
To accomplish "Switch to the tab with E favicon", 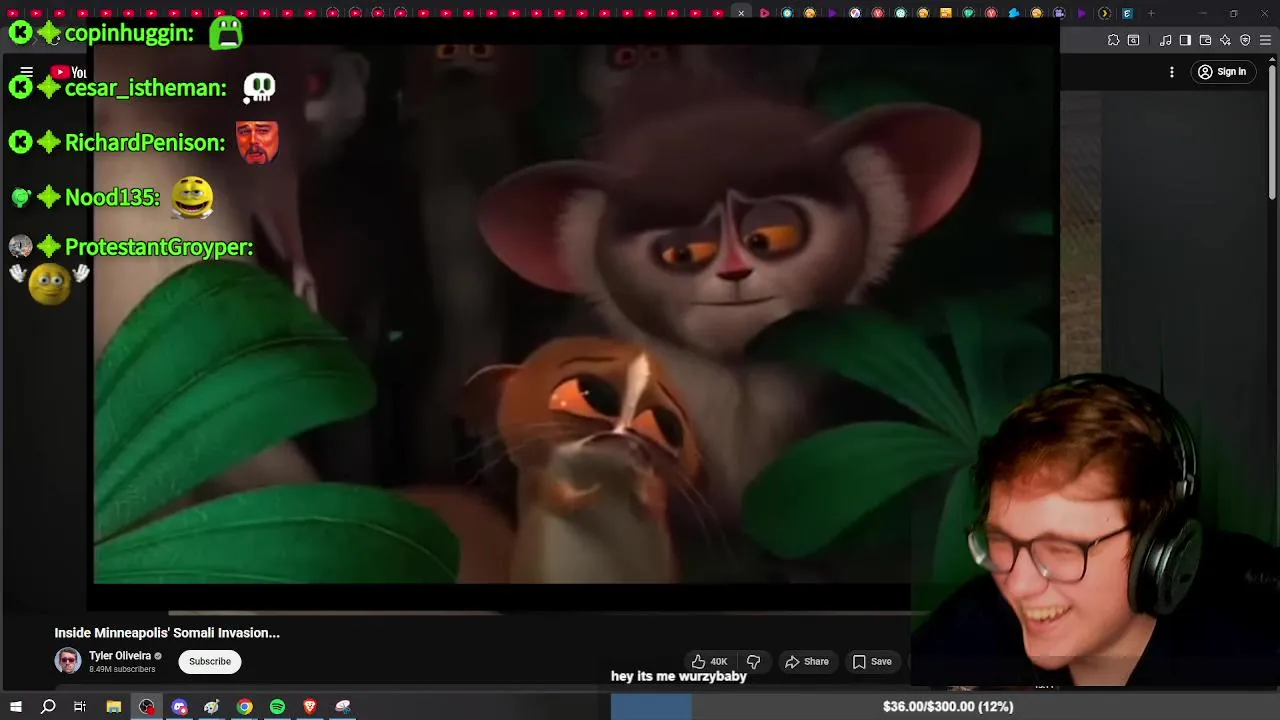I will [1127, 13].
